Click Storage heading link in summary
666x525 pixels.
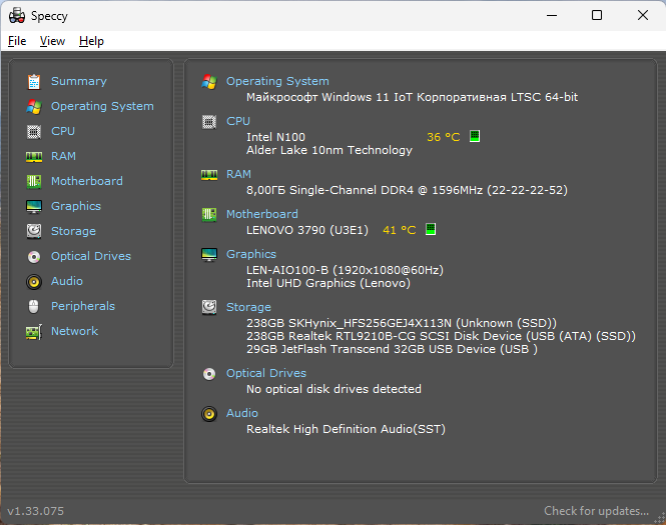[248, 307]
